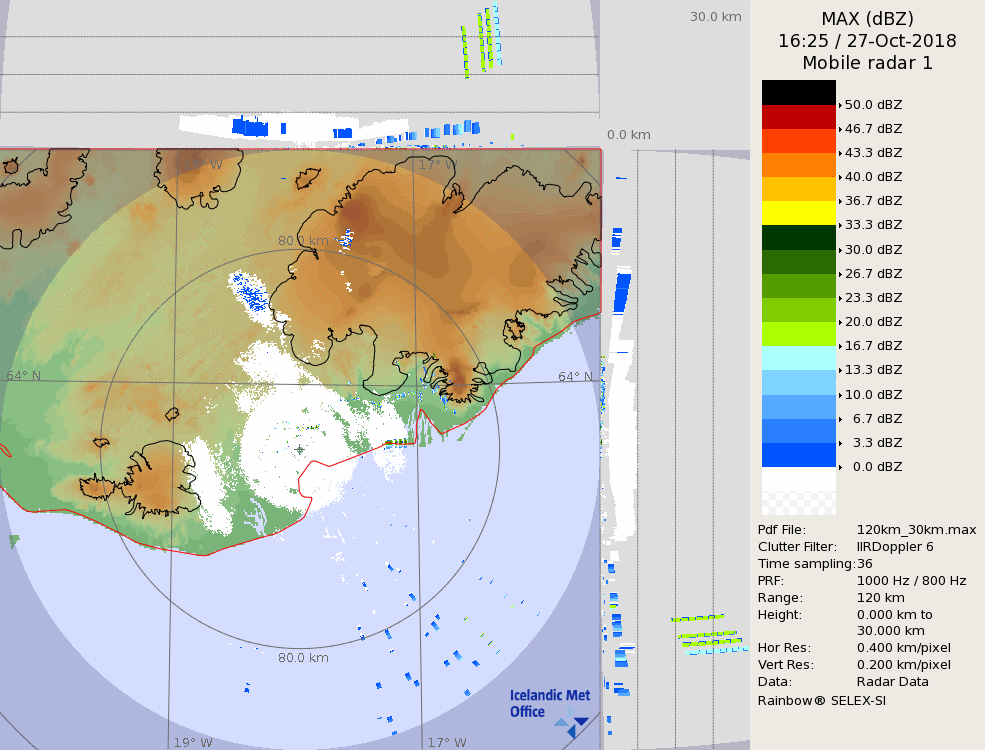Click the left 64° N latitude label
The image size is (985, 750).
click(24, 376)
